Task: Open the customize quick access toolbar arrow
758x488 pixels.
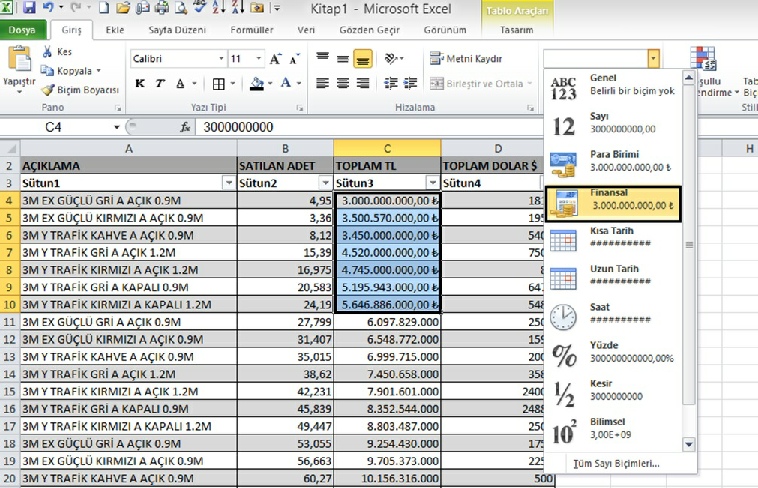Action: 277,8
